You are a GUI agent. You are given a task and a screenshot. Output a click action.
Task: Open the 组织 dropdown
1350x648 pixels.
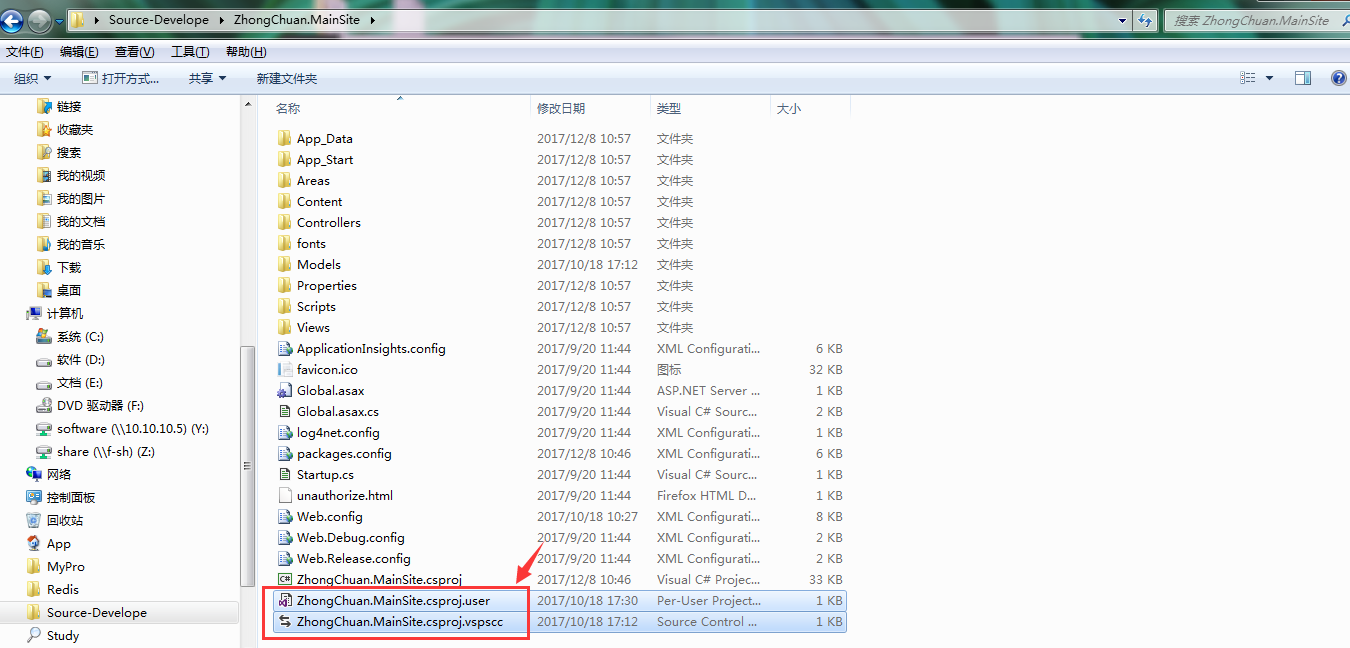33,78
